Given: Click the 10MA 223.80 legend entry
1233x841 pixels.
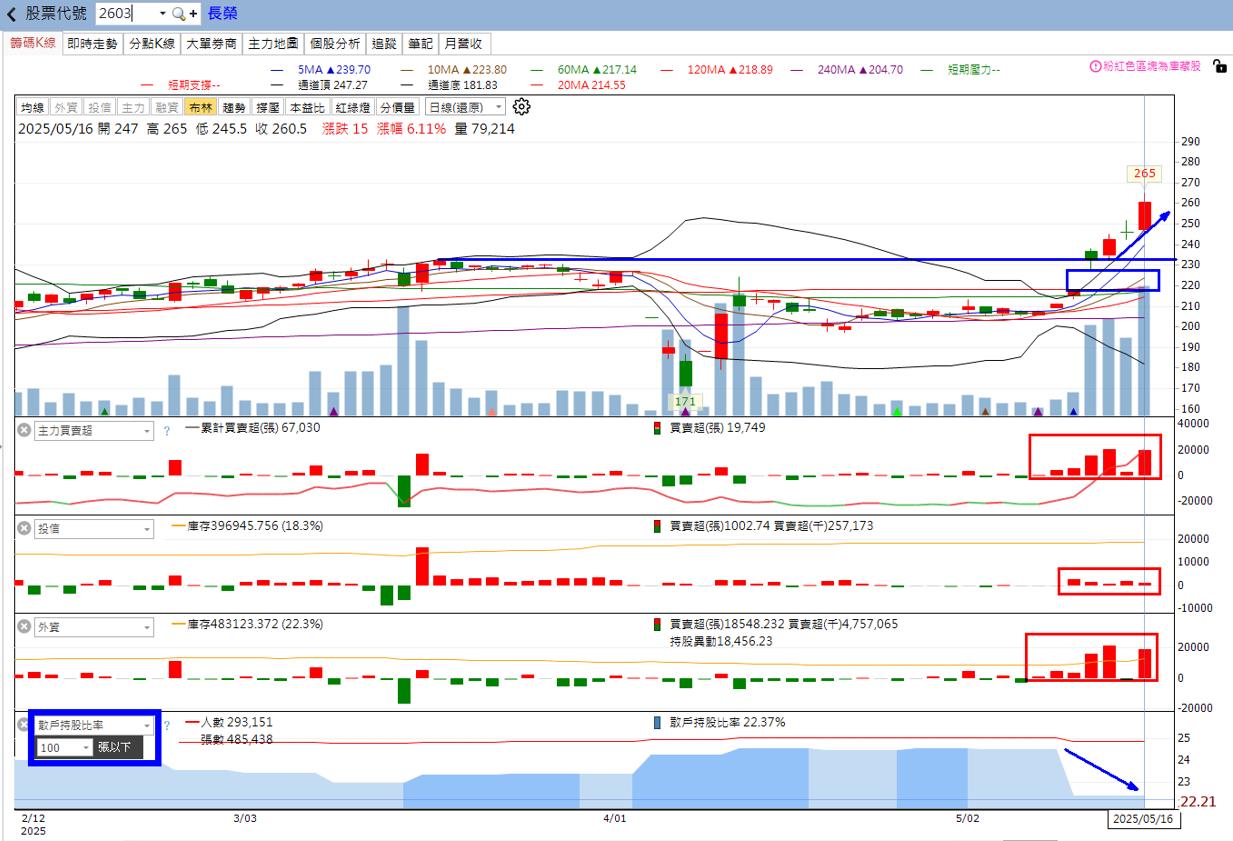Looking at the screenshot, I should pyautogui.click(x=453, y=70).
